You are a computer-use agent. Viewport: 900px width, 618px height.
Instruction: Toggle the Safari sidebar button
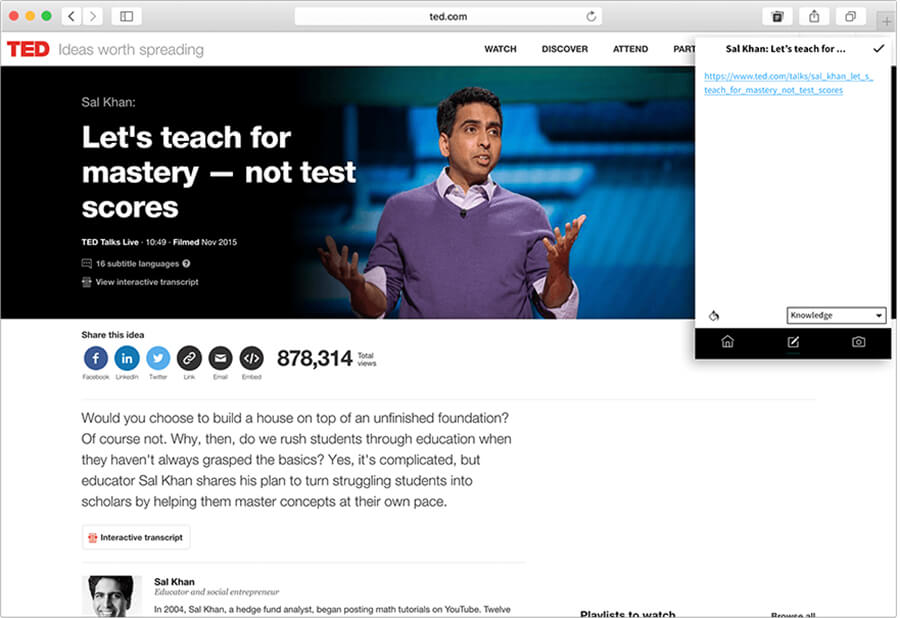click(x=126, y=16)
